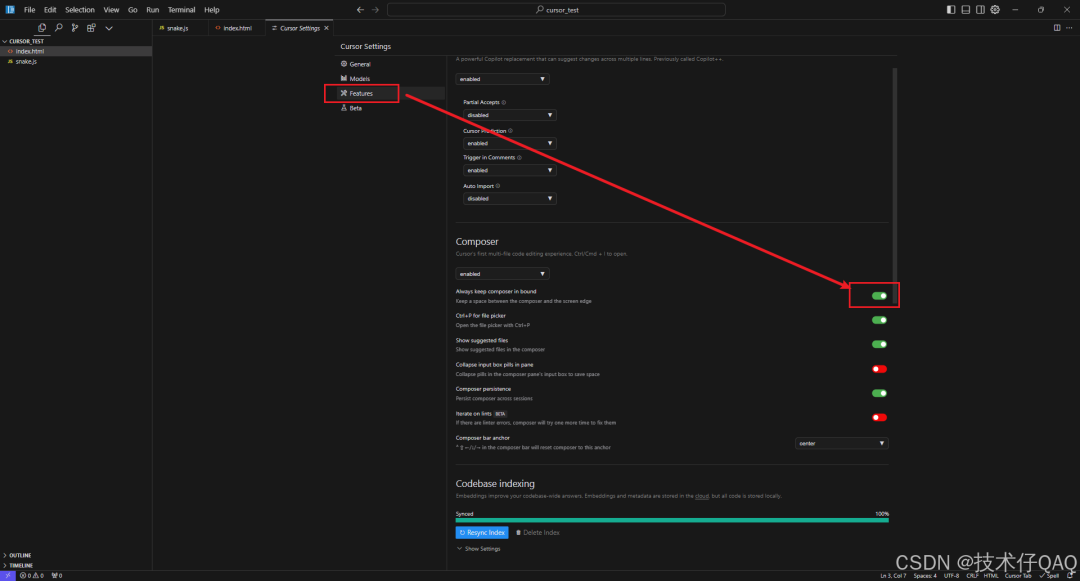Split the editor to the right
Viewport: 1080px width, 581px height.
coord(1057,28)
